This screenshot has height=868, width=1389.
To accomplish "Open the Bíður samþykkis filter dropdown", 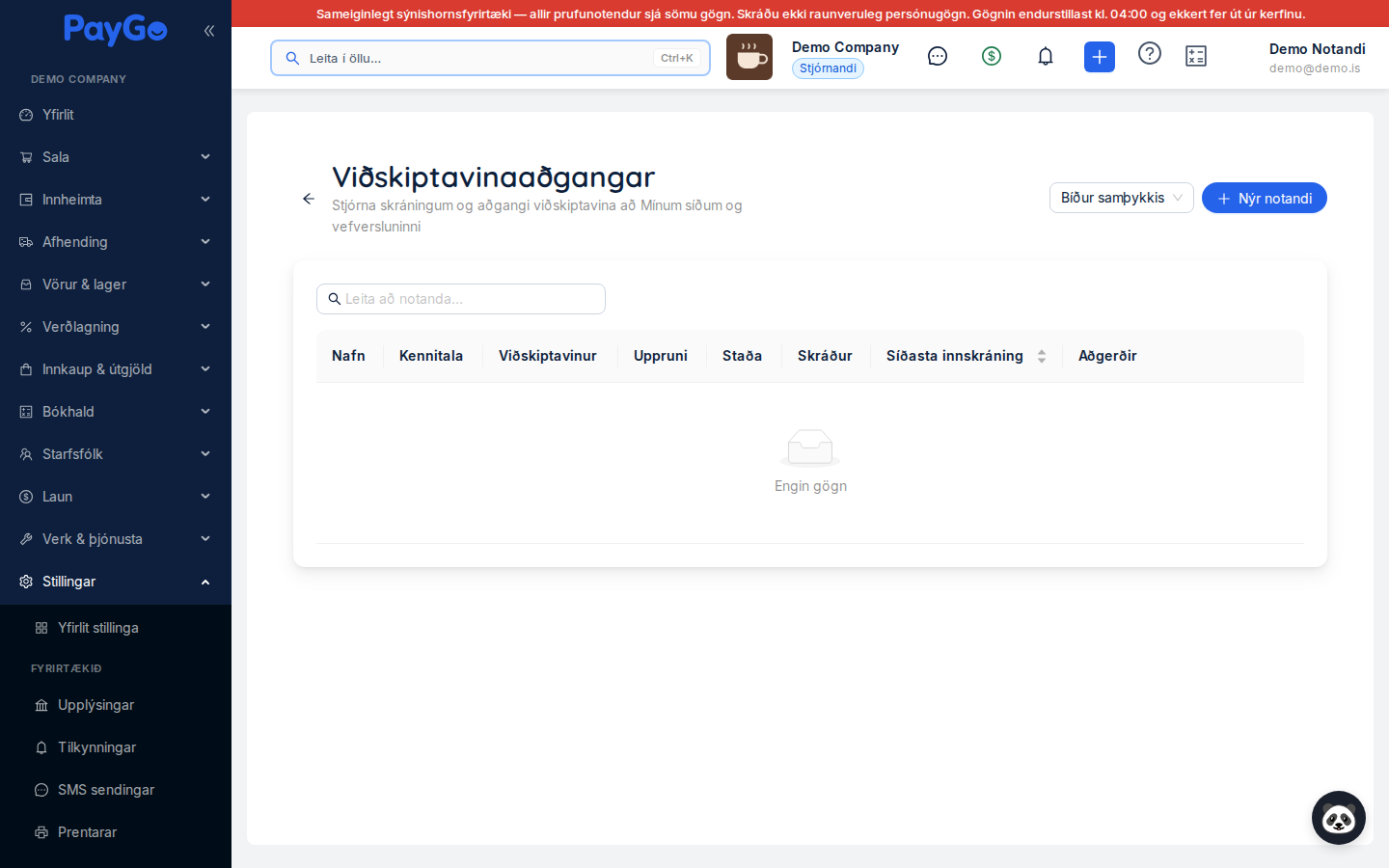I will (1122, 198).
